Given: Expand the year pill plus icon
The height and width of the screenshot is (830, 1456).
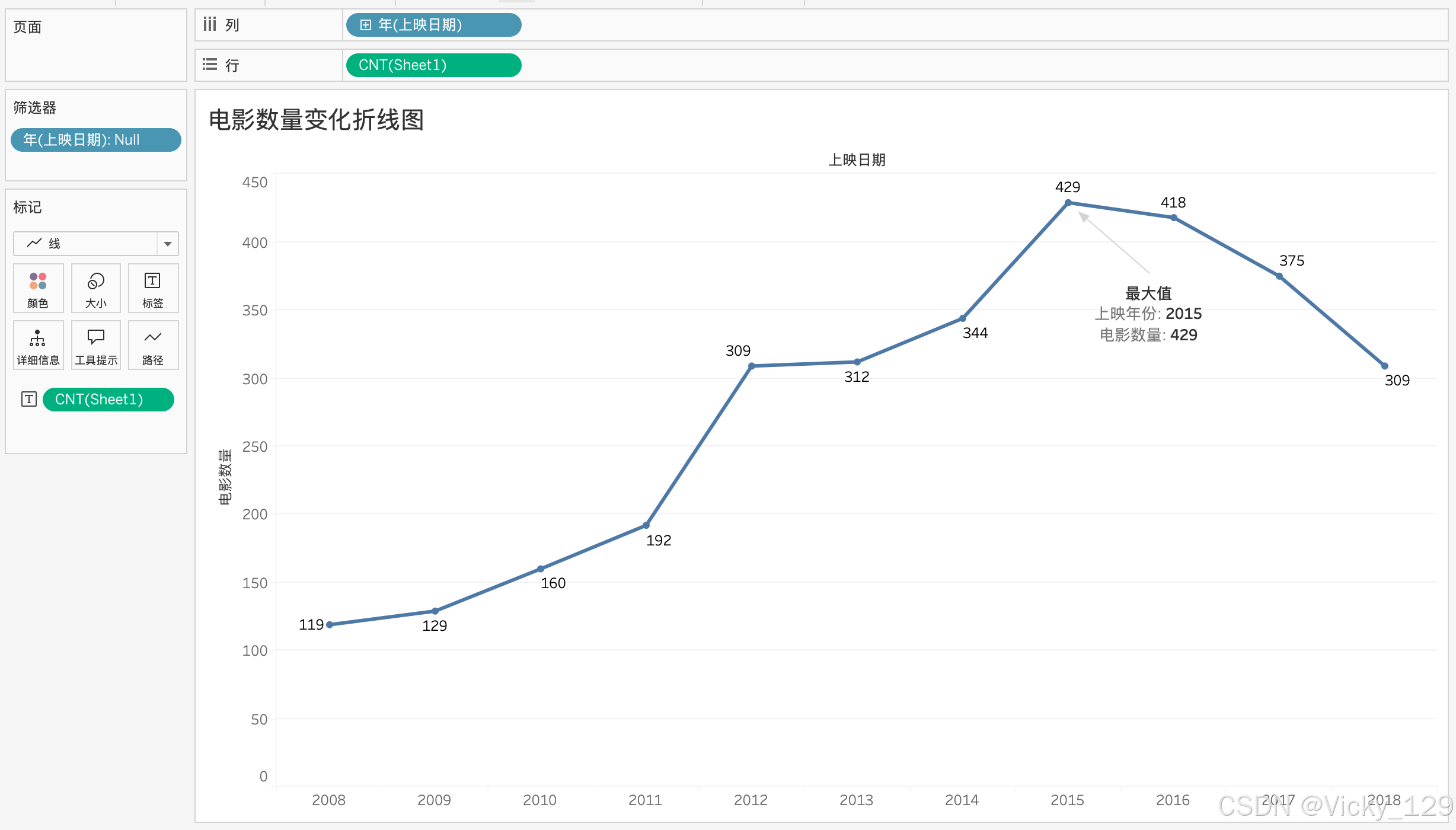Looking at the screenshot, I should pos(366,25).
